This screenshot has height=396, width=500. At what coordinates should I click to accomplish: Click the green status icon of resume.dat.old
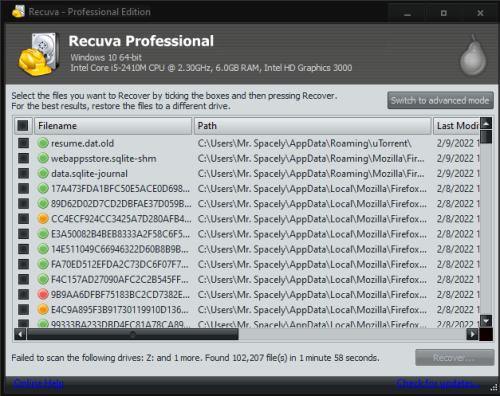(43, 143)
